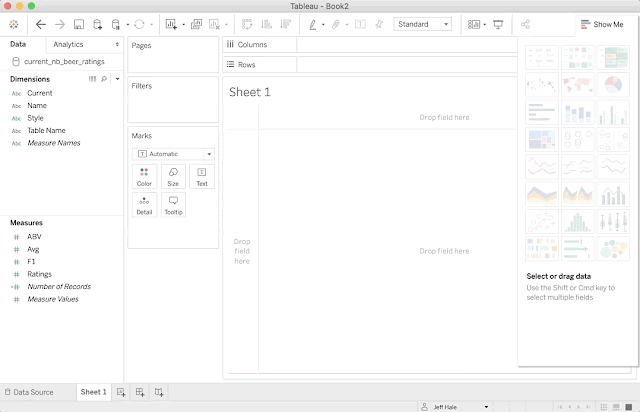The height and width of the screenshot is (412, 640).
Task: Click the Fix Axes pin icon
Action: click(x=379, y=24)
